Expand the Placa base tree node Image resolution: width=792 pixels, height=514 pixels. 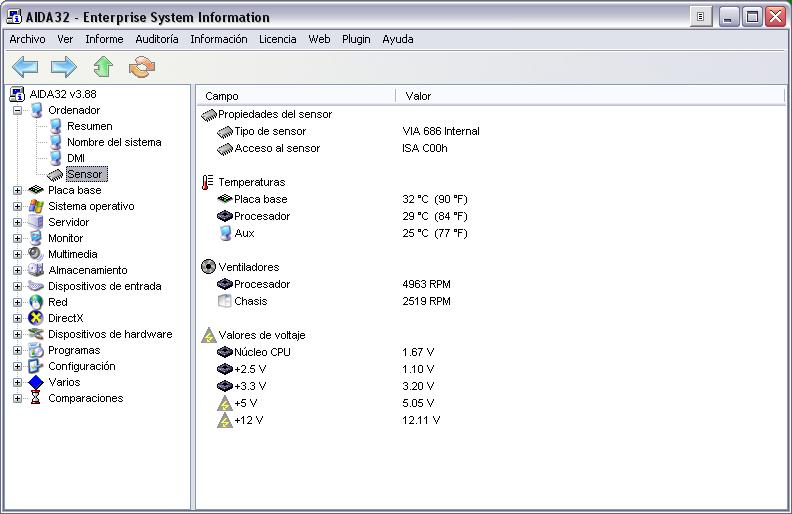click(17, 190)
